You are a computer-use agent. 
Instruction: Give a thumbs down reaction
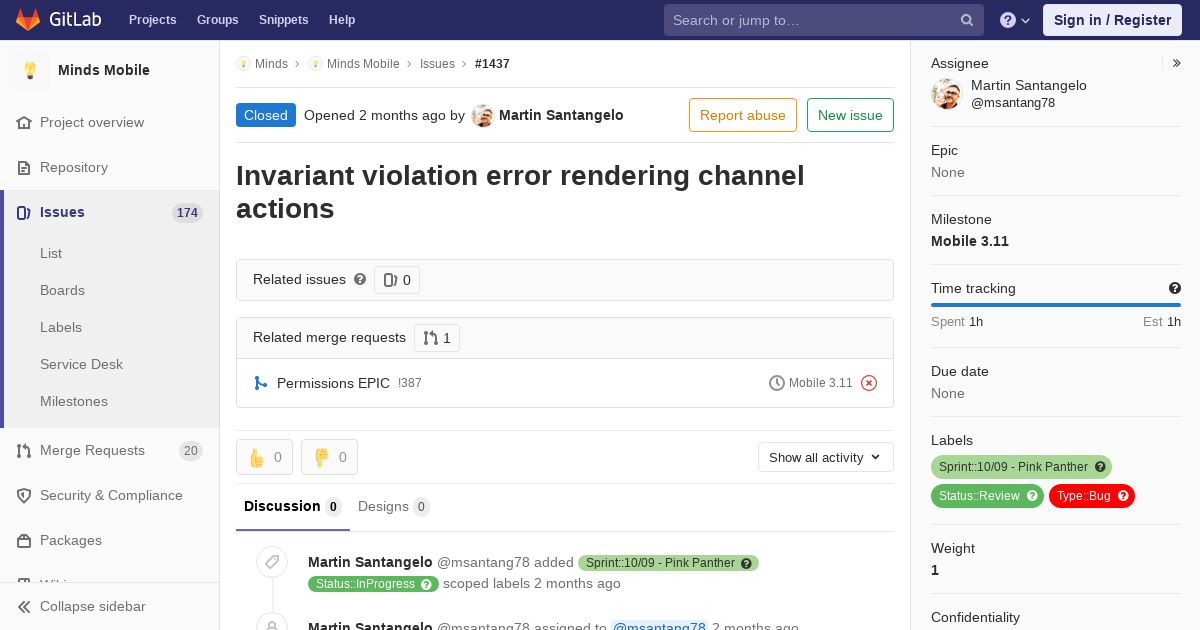coord(329,457)
